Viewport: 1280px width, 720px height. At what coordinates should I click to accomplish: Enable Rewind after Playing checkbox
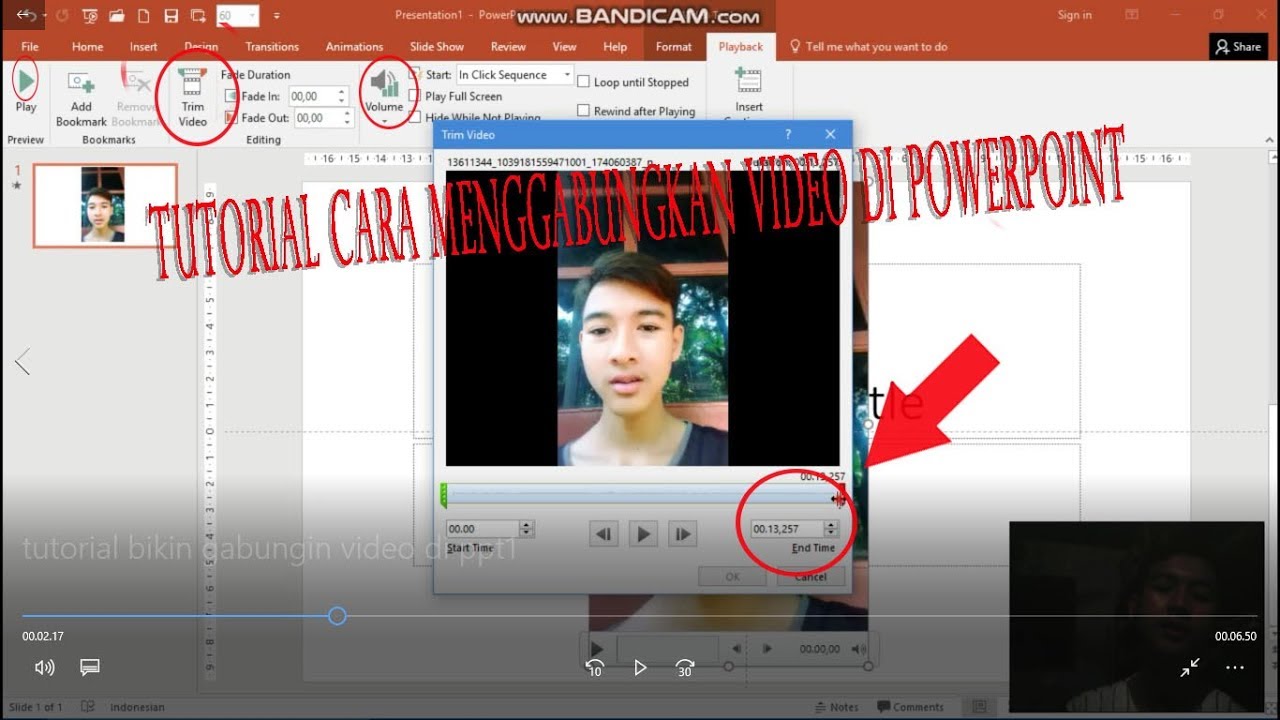click(583, 111)
